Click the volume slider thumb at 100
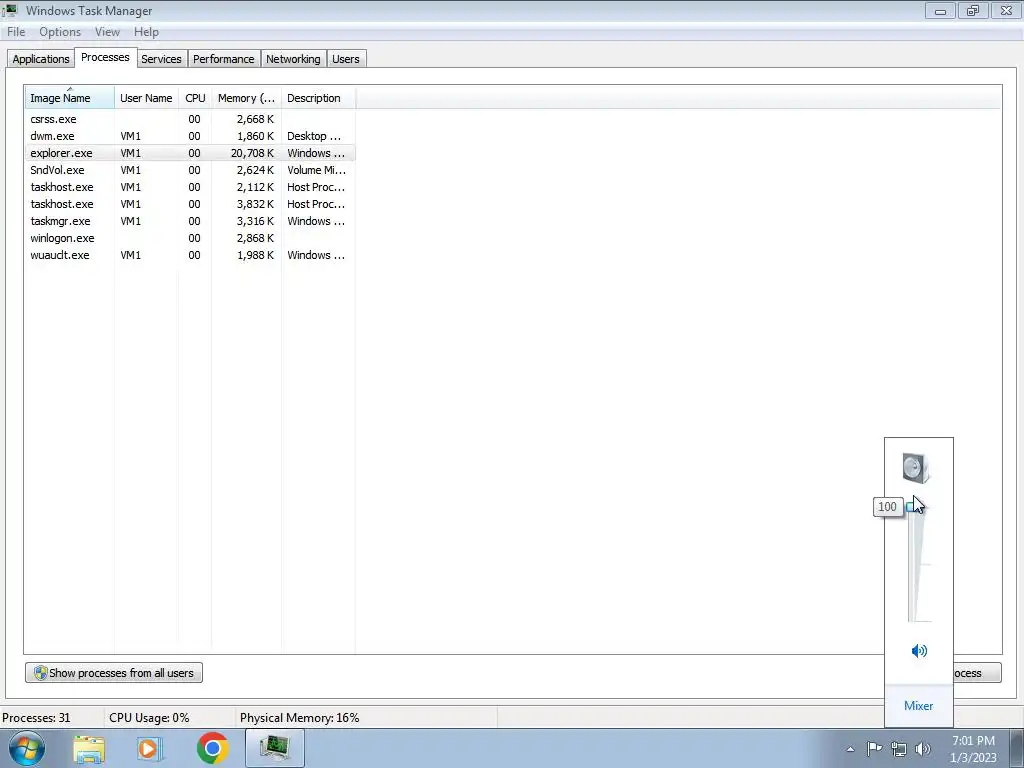 tap(914, 507)
